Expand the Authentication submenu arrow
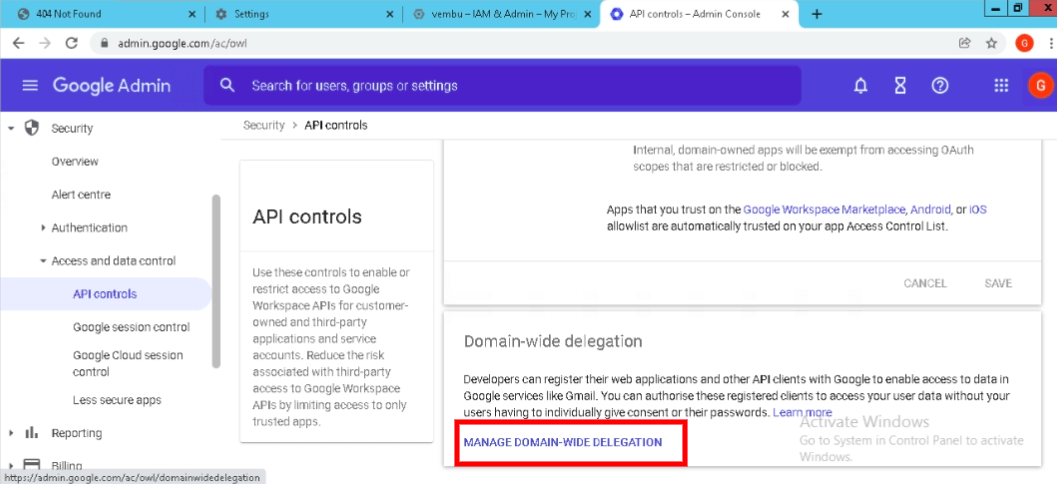This screenshot has width=1057, height=484. pyautogui.click(x=43, y=229)
